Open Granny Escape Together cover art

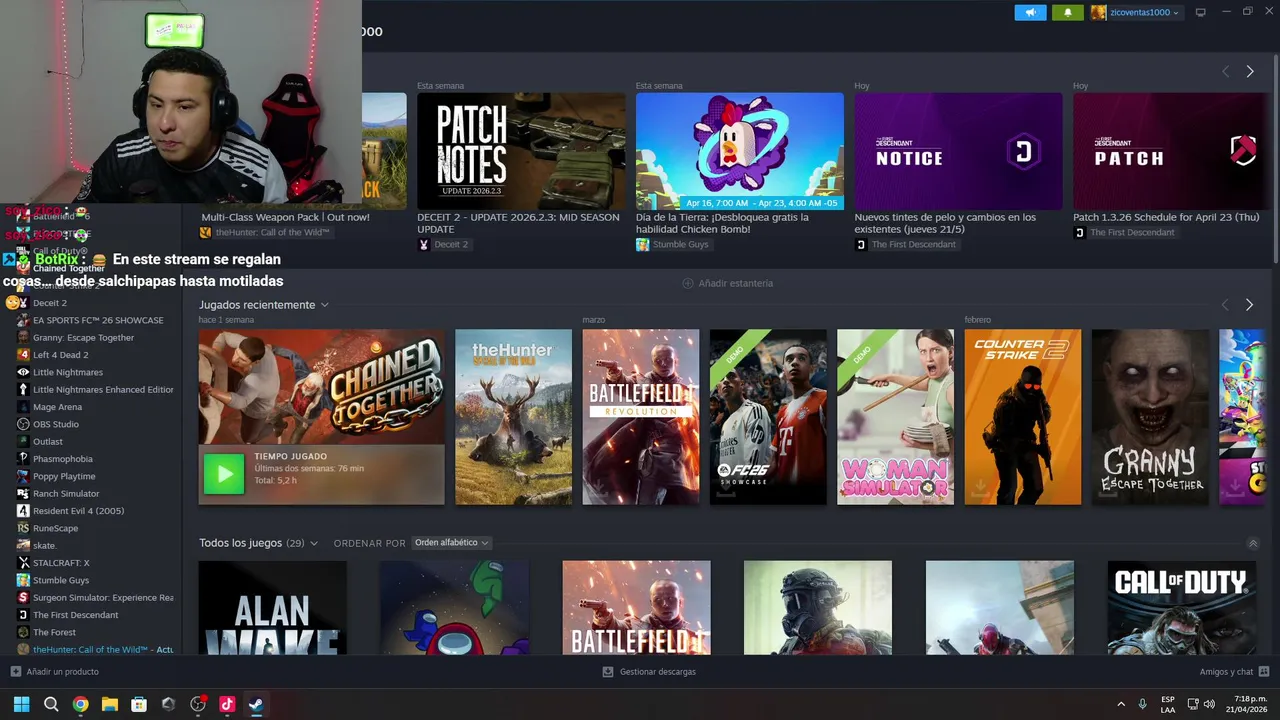click(x=1150, y=417)
